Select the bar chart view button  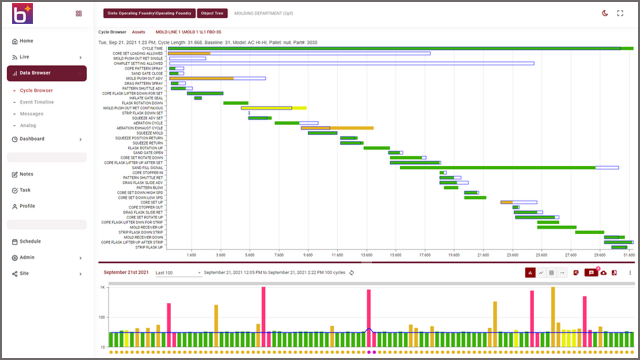click(530, 273)
